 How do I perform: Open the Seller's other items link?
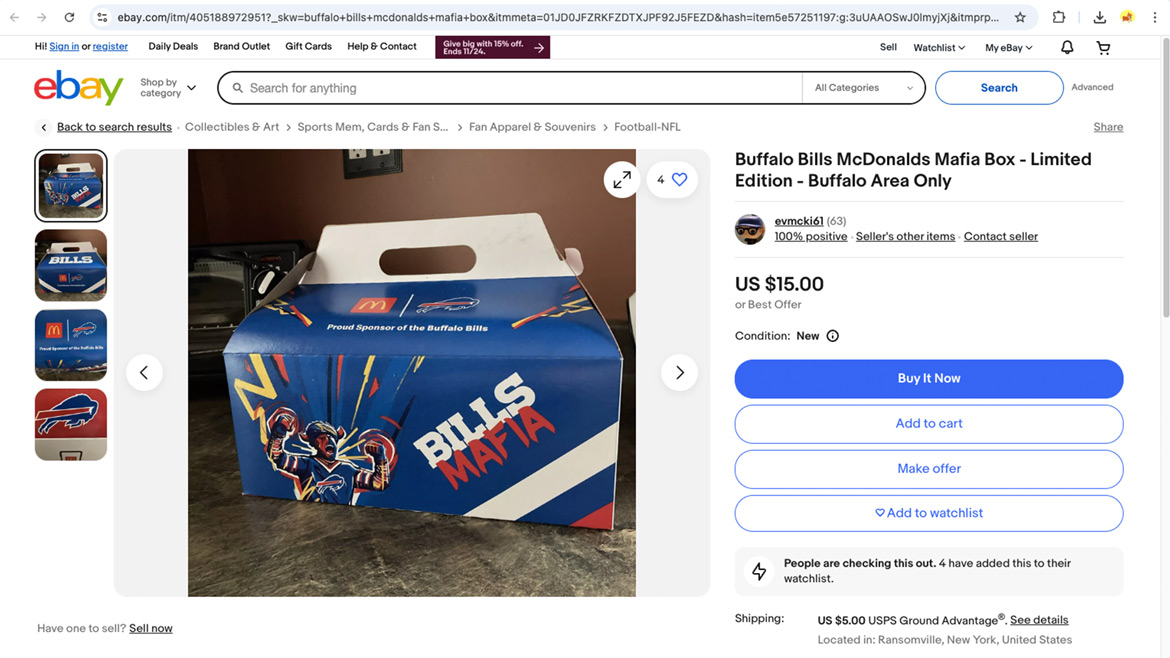click(x=905, y=237)
